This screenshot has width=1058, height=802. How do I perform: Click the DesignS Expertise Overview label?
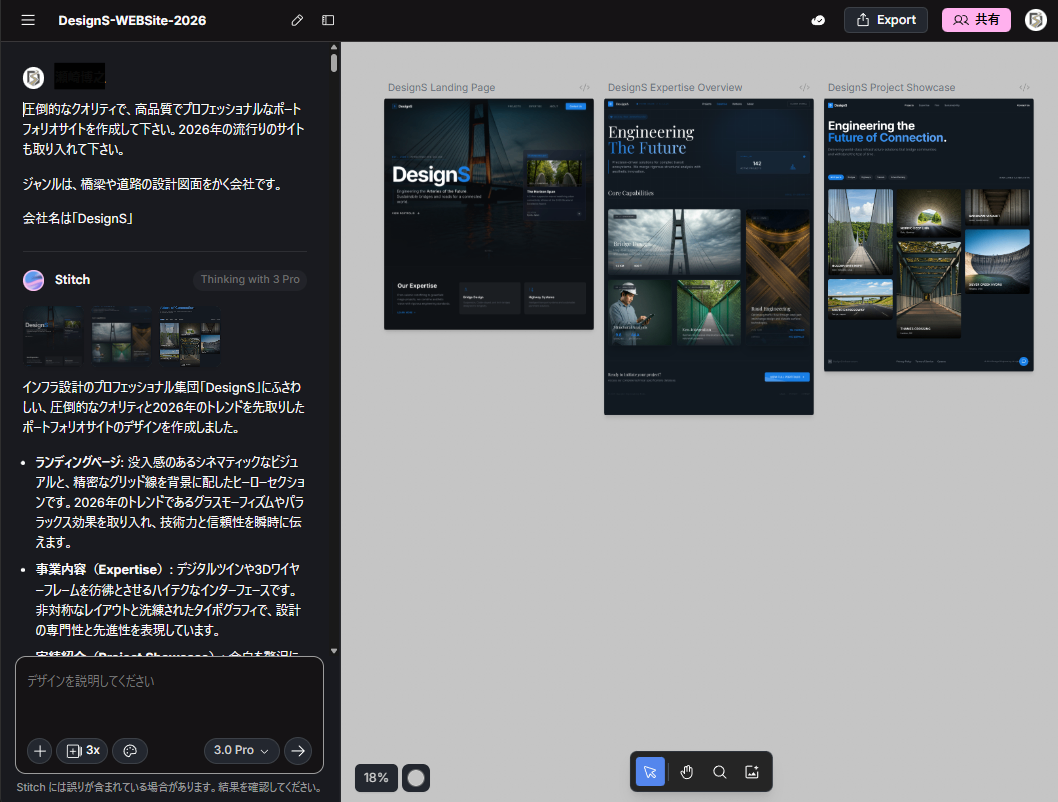coord(675,88)
